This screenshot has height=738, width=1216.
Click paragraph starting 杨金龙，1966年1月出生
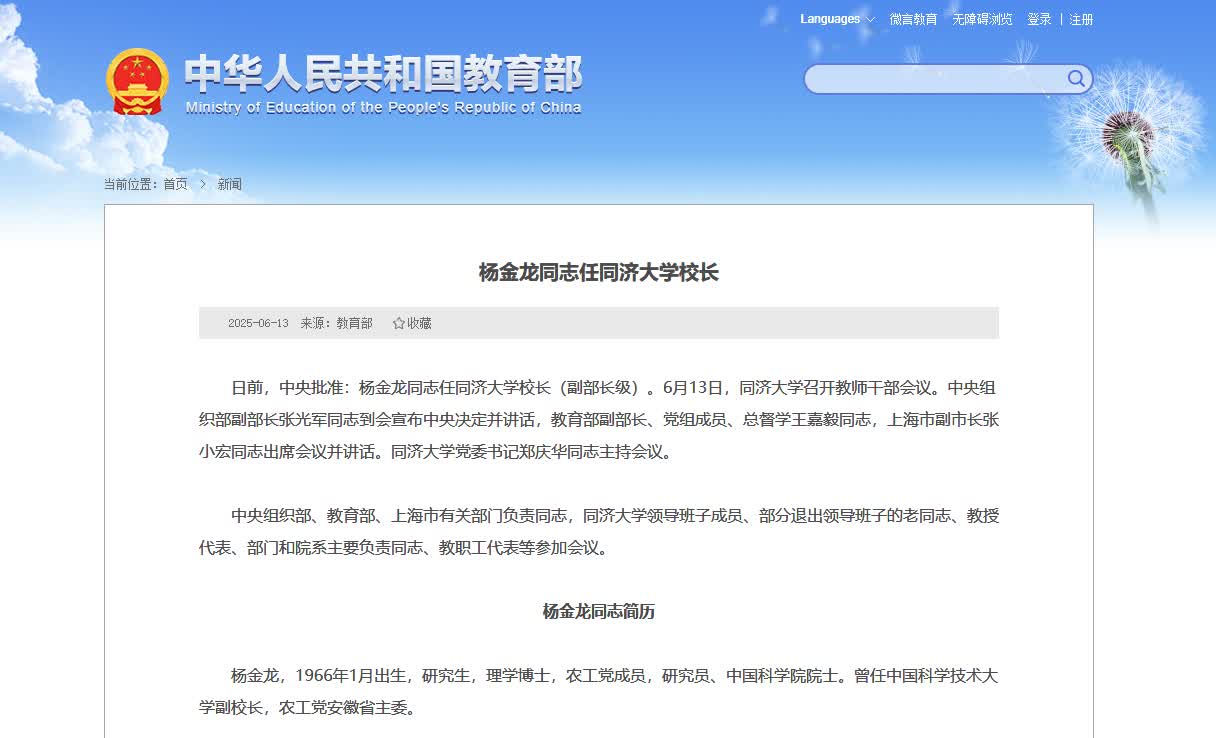point(599,691)
